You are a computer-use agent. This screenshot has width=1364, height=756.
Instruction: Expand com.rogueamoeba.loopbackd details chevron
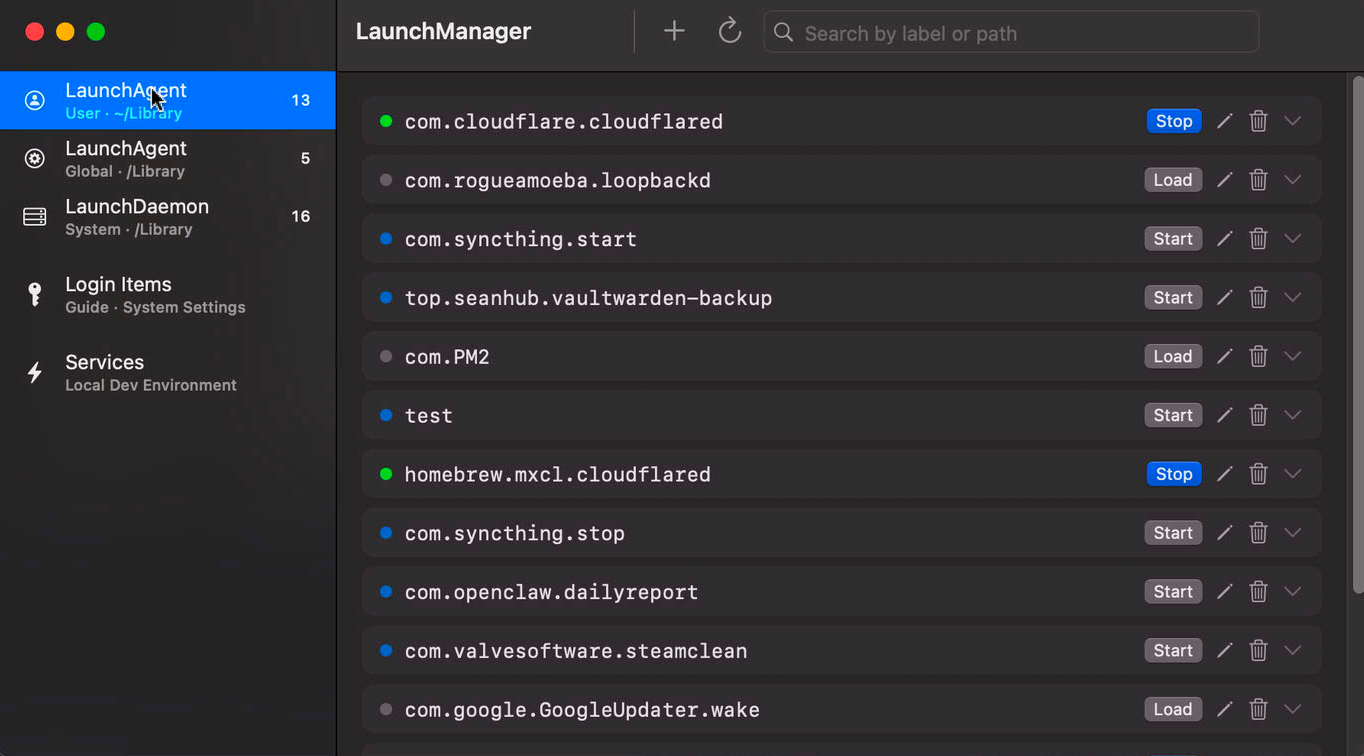pos(1293,180)
